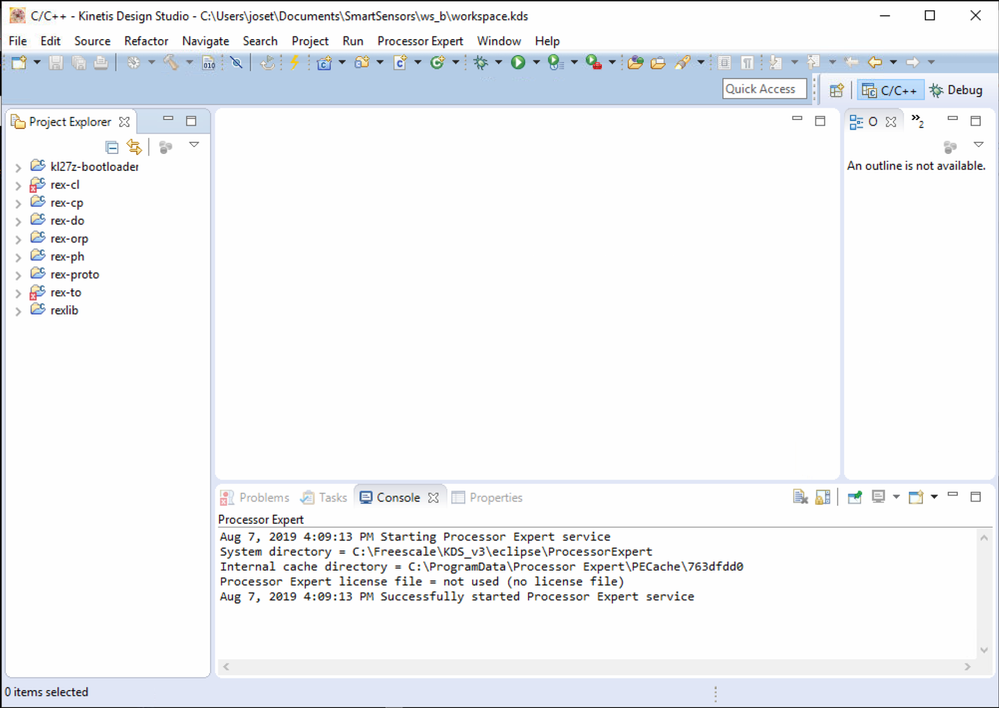Viewport: 999px width, 708px height.
Task: Open the Debug bug dropdown arrow
Action: click(x=498, y=62)
